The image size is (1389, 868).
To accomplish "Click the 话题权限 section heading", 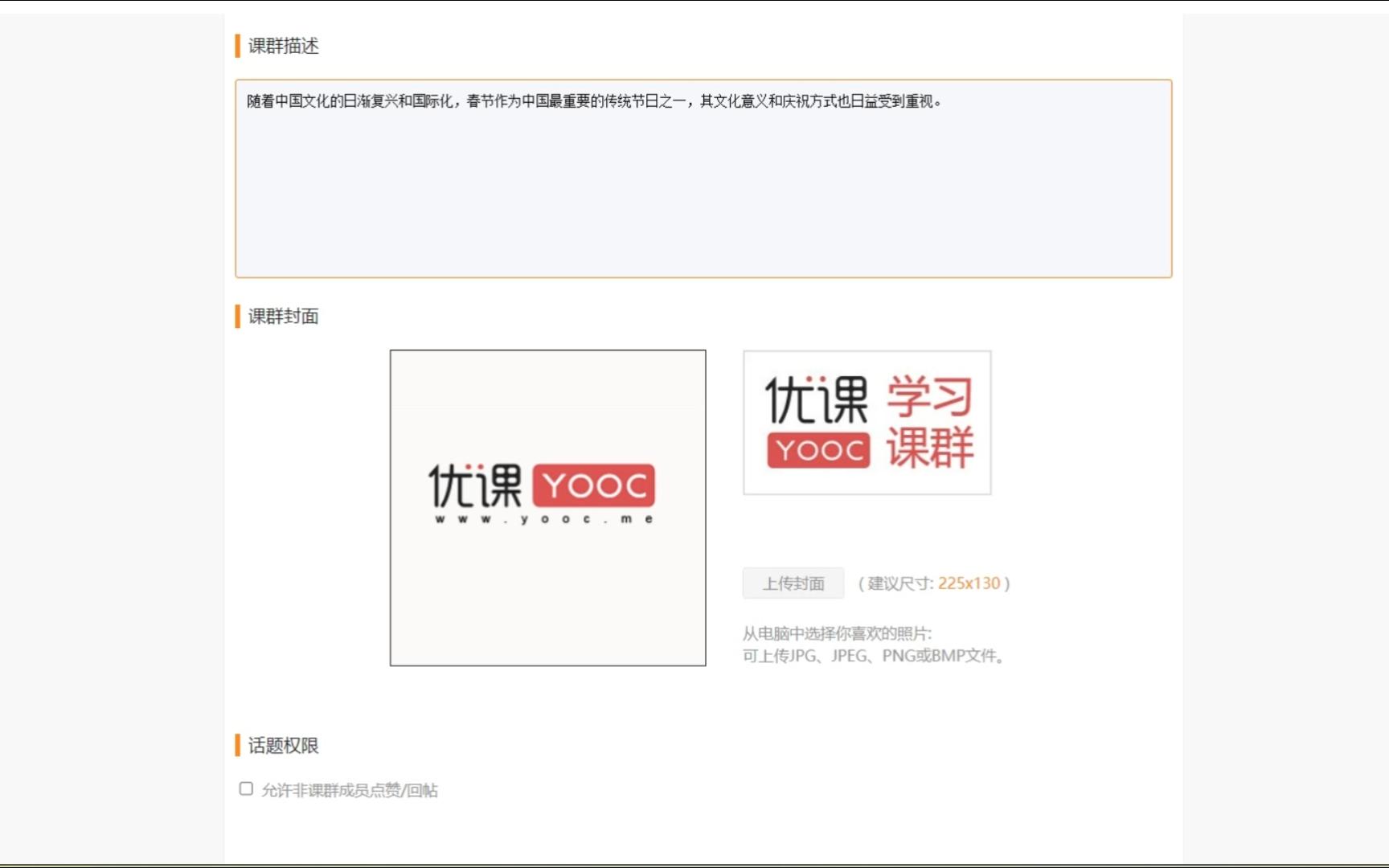I will [283, 746].
